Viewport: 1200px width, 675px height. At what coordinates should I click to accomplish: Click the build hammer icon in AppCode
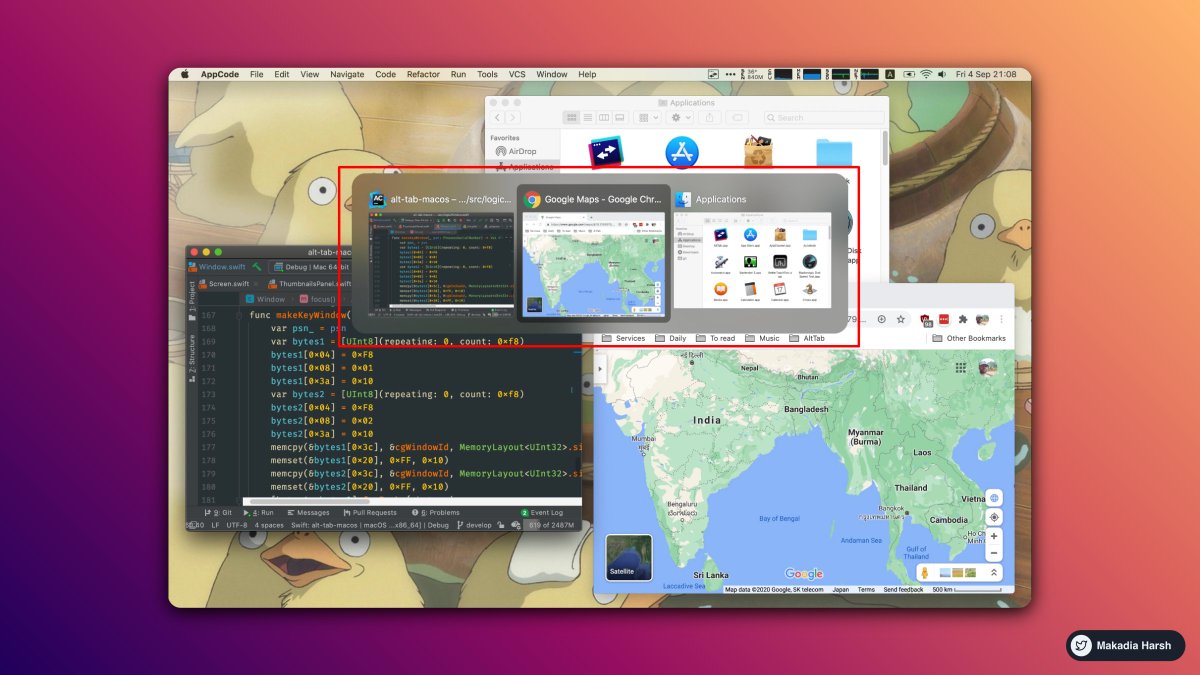point(257,267)
